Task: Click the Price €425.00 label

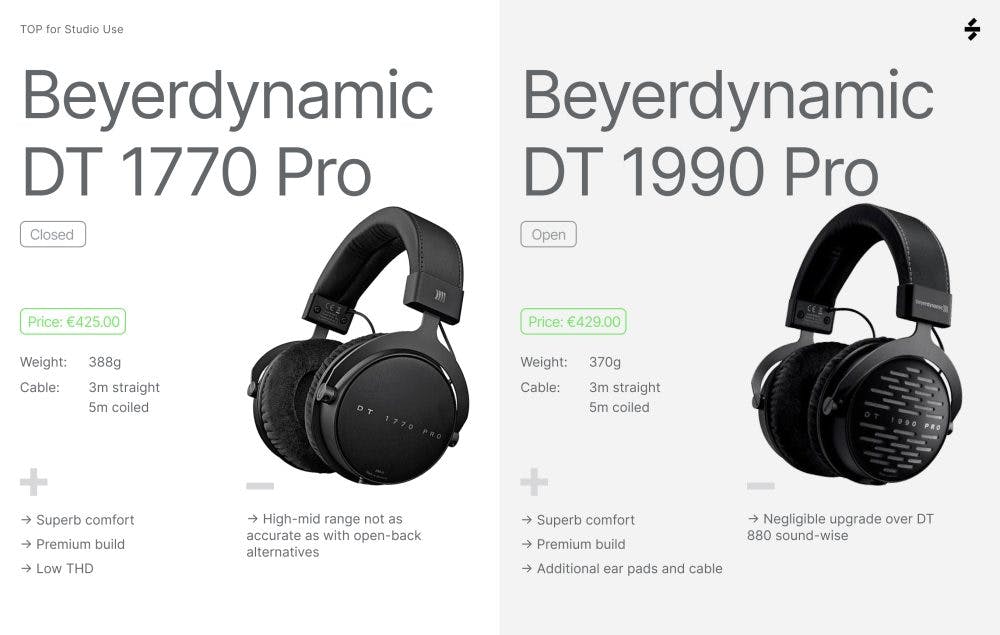Action: coord(73,321)
